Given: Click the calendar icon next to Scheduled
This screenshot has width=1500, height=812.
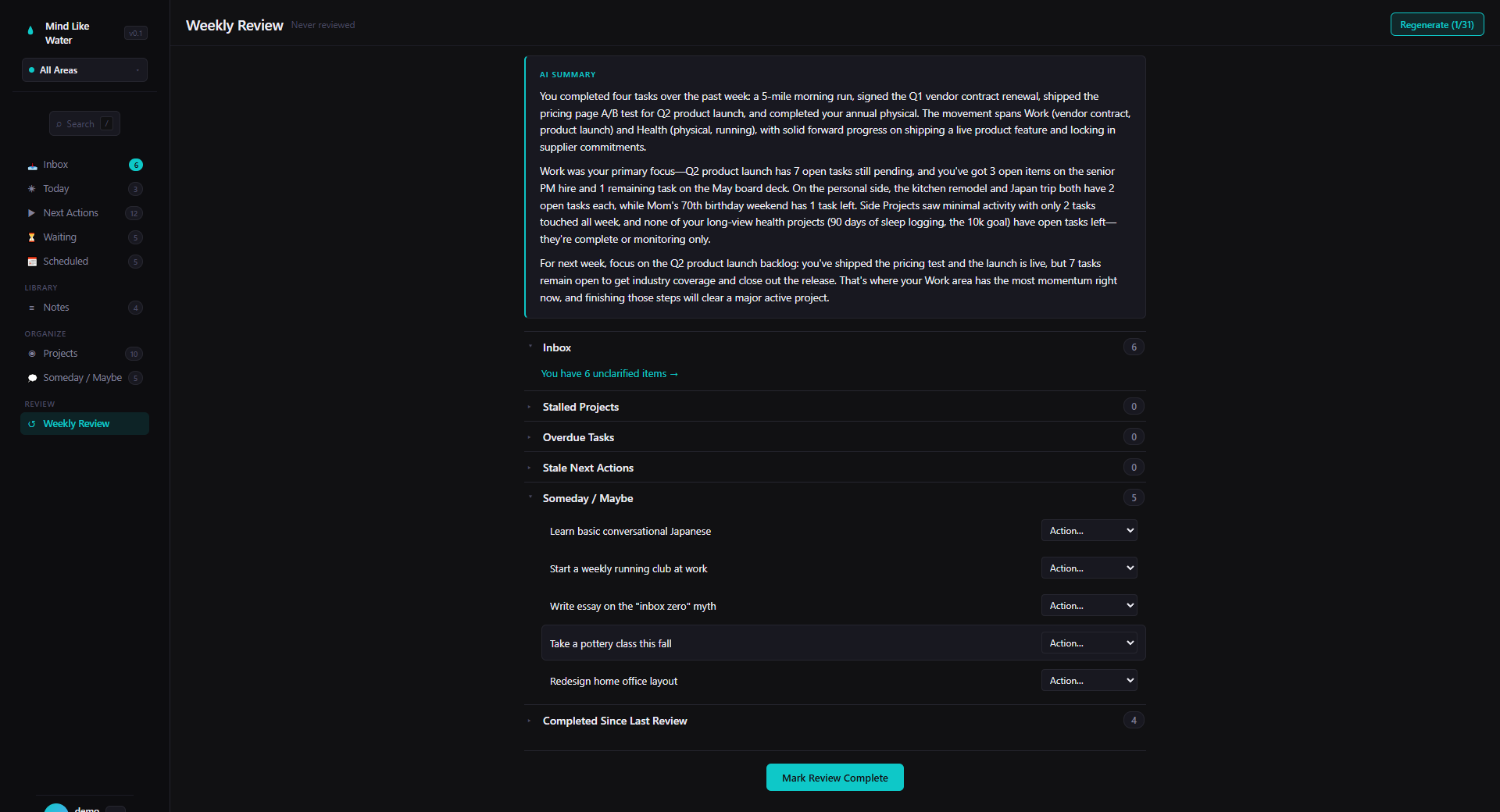Looking at the screenshot, I should tap(31, 261).
